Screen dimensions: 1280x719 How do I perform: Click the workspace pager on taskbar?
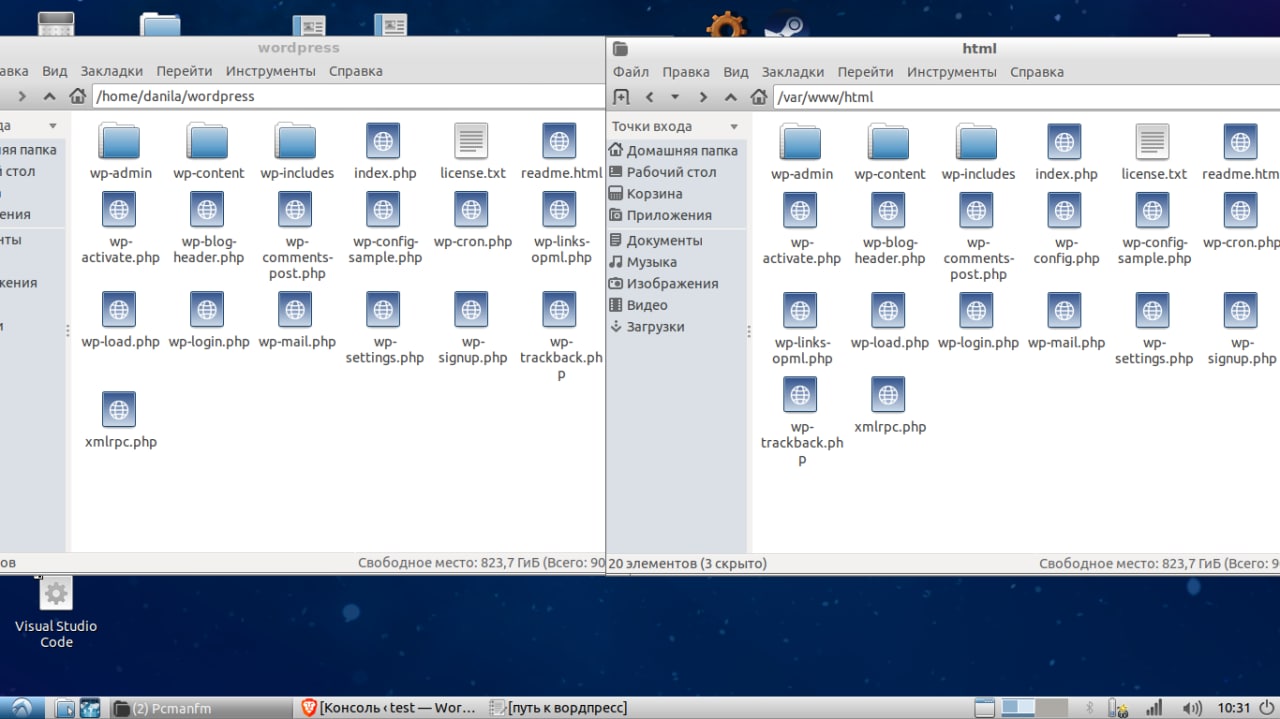(1035, 708)
